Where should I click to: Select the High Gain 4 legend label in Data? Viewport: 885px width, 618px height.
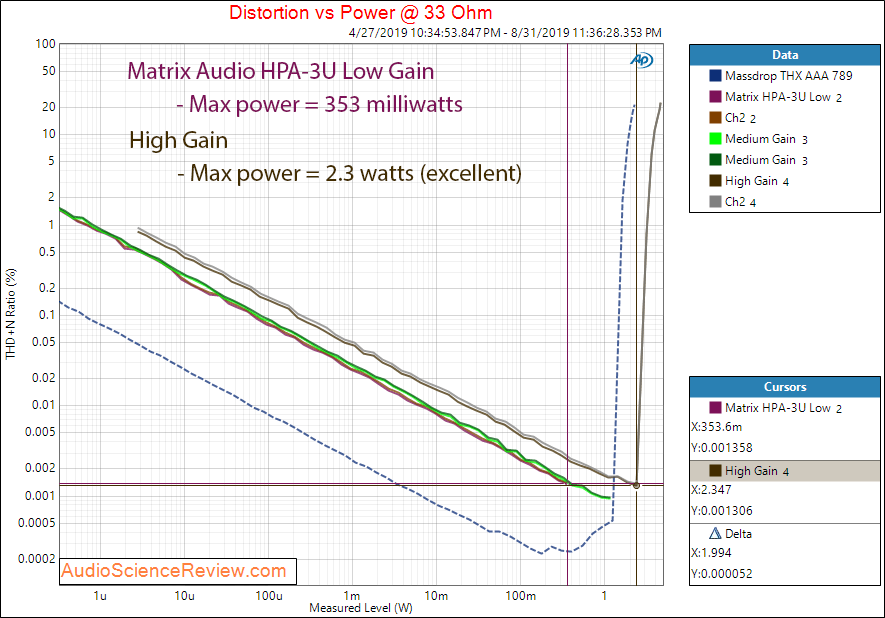pyautogui.click(x=757, y=181)
